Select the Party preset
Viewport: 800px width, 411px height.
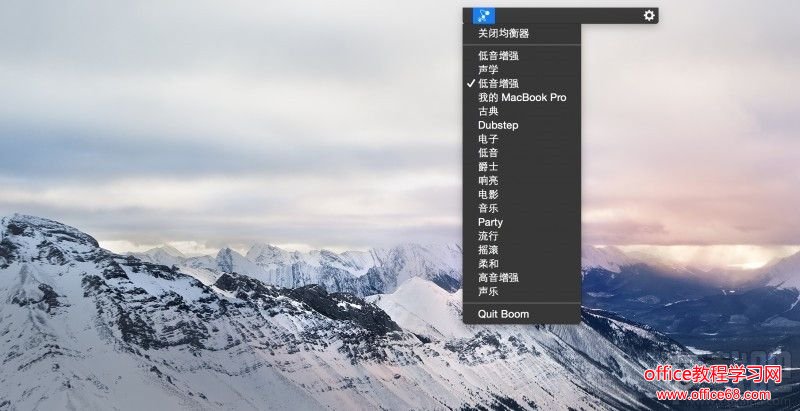tap(521, 222)
